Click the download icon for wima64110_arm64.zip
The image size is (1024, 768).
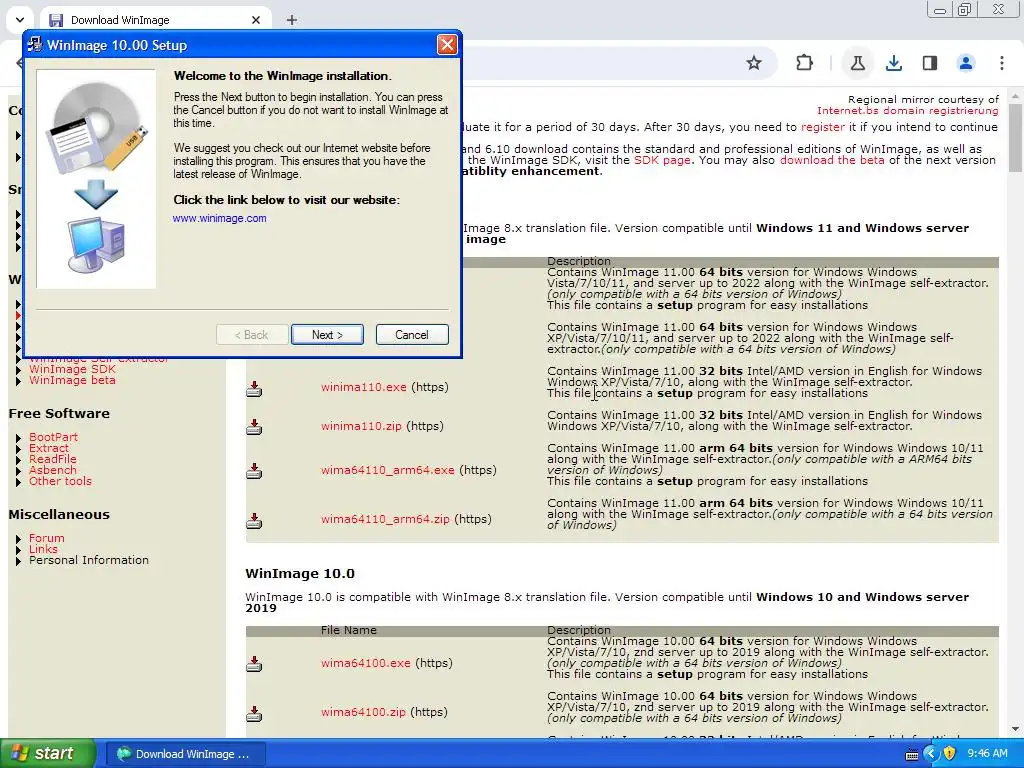(x=254, y=520)
